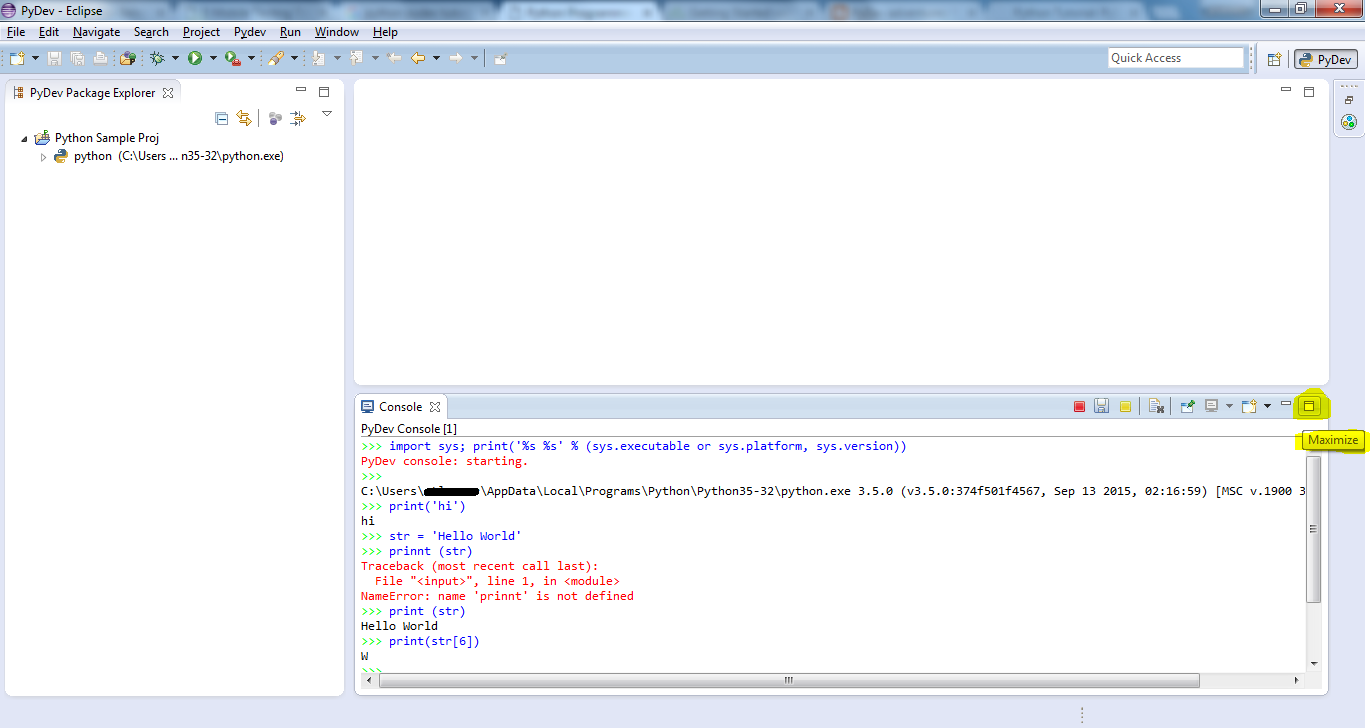
Task: Close the PyDev Package Explorer tab
Action: 168,93
